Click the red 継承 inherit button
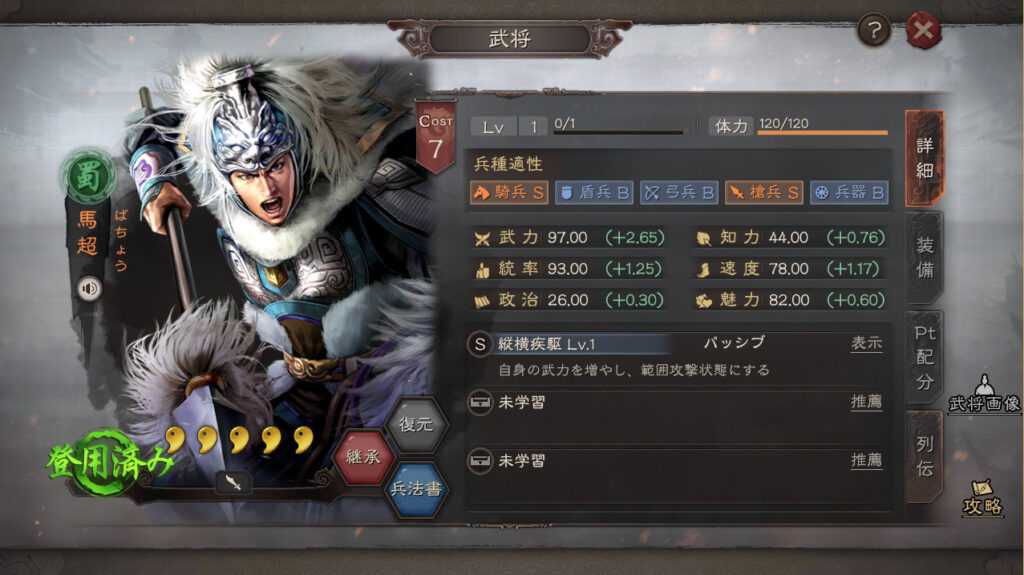 (363, 457)
